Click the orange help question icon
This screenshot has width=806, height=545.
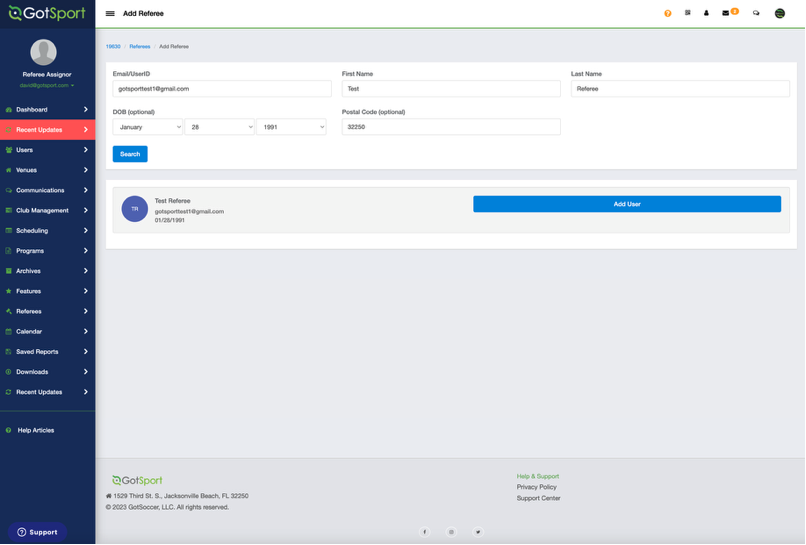[668, 14]
